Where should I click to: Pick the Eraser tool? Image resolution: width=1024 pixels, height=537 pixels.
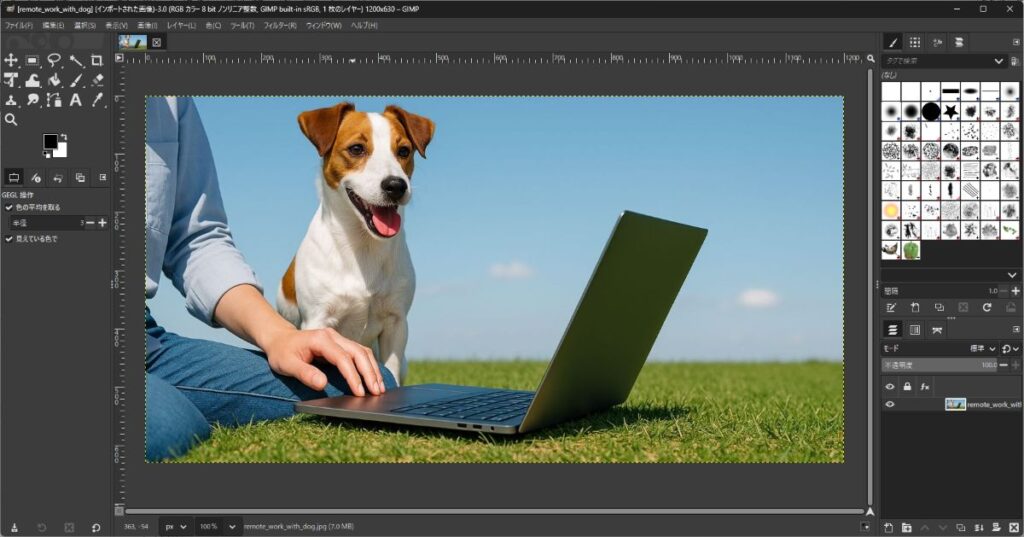coord(97,80)
